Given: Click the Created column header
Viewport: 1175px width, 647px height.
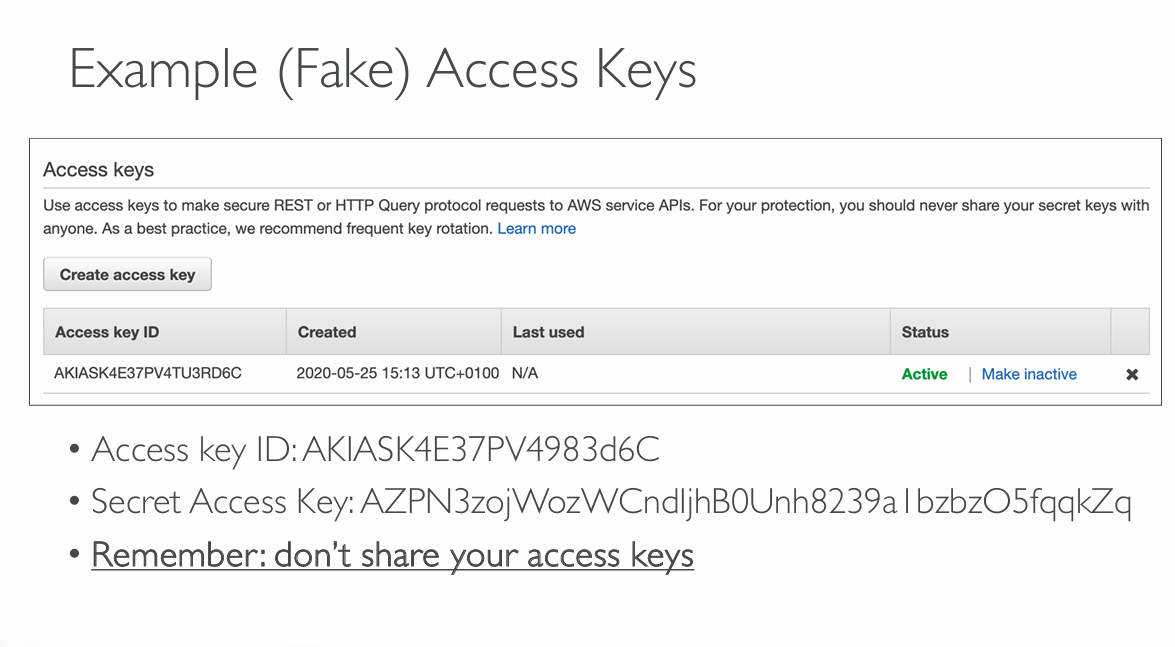Looking at the screenshot, I should (327, 332).
